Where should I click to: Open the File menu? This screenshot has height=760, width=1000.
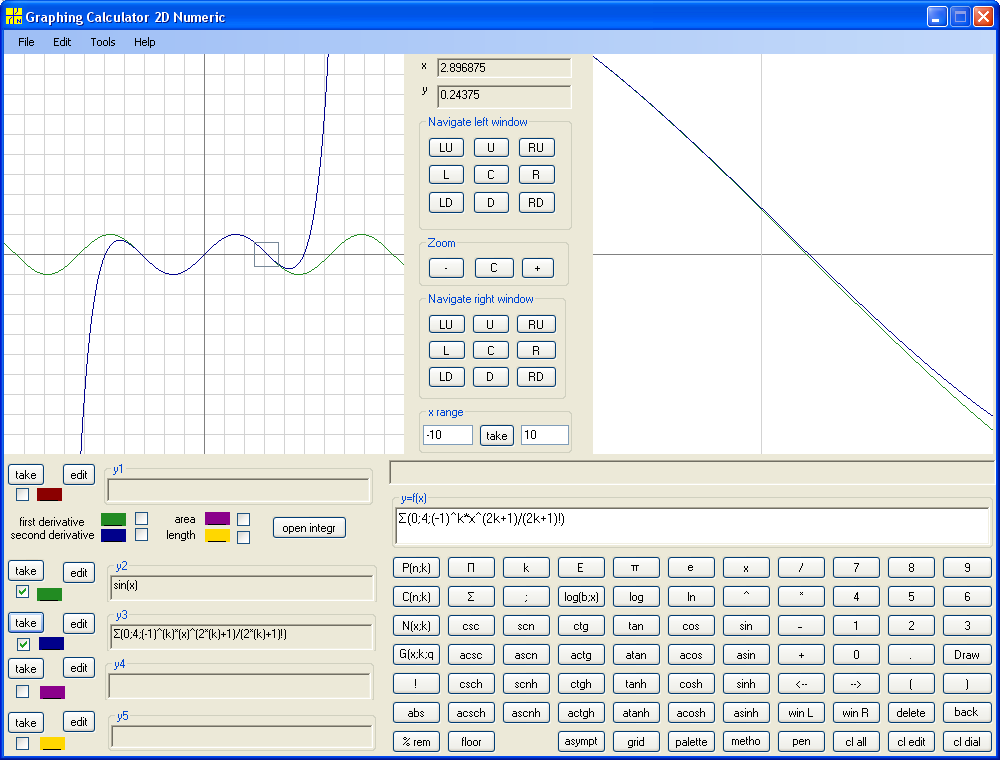(26, 42)
